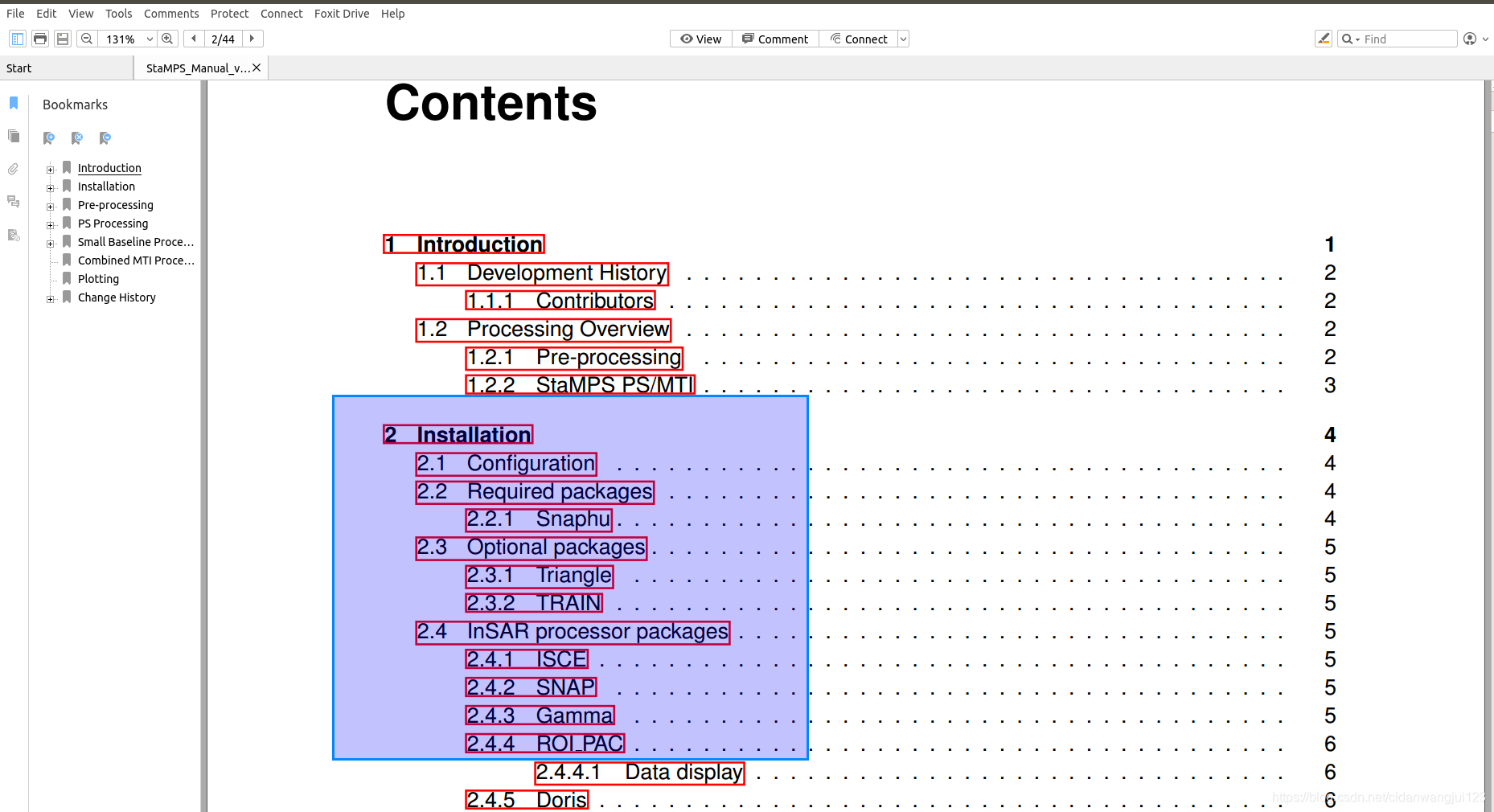The width and height of the screenshot is (1494, 812).
Task: Open the Foxit Drive menu
Action: click(342, 14)
